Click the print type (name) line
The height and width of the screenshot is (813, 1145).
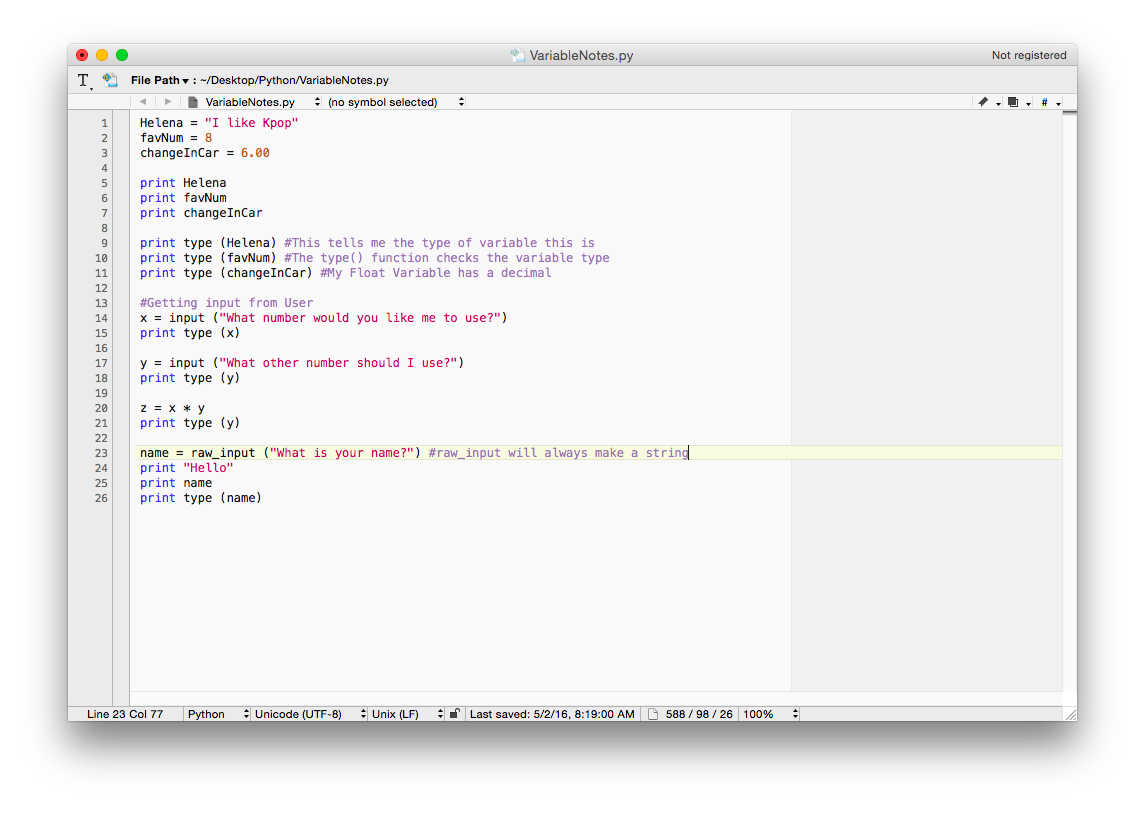pyautogui.click(x=201, y=498)
